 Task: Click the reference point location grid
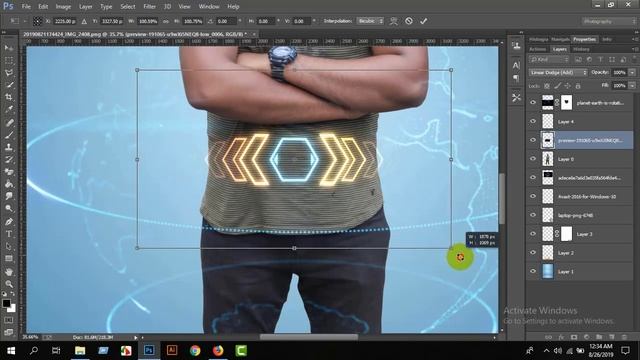click(38, 21)
